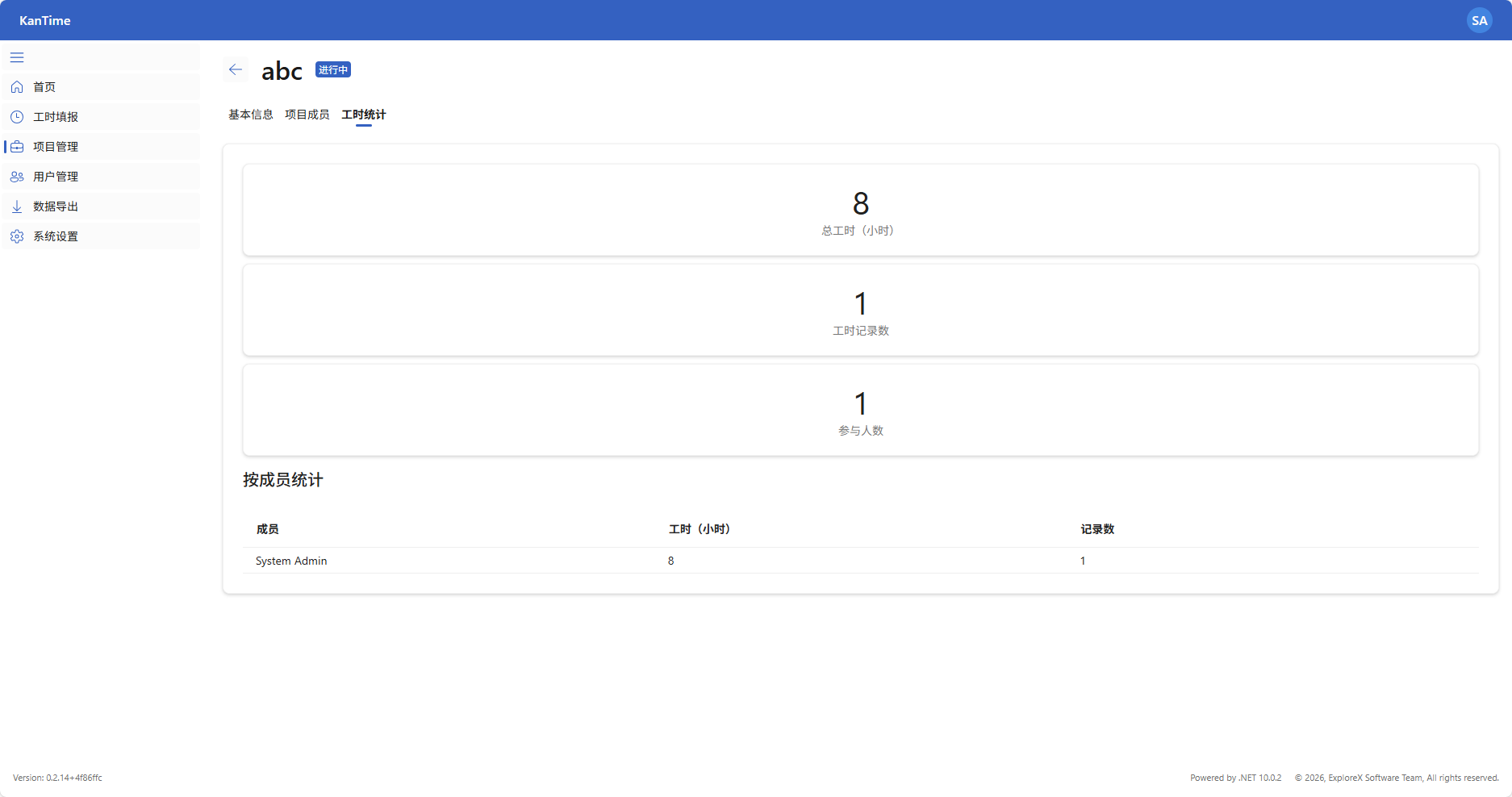Open 工时填报 menu item
This screenshot has height=797, width=1512.
56,117
